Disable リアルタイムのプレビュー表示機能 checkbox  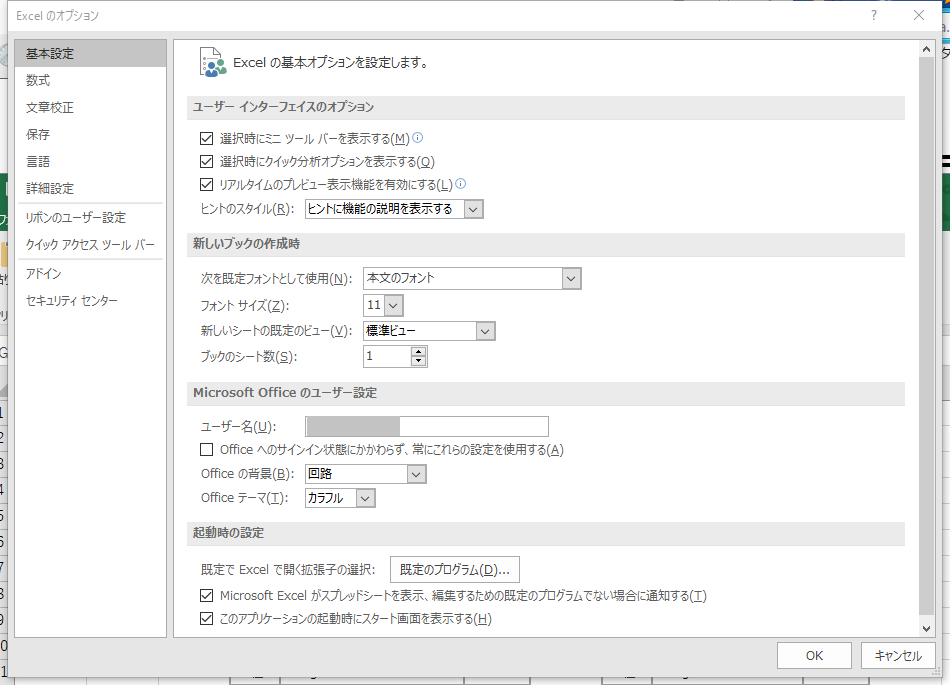(207, 184)
